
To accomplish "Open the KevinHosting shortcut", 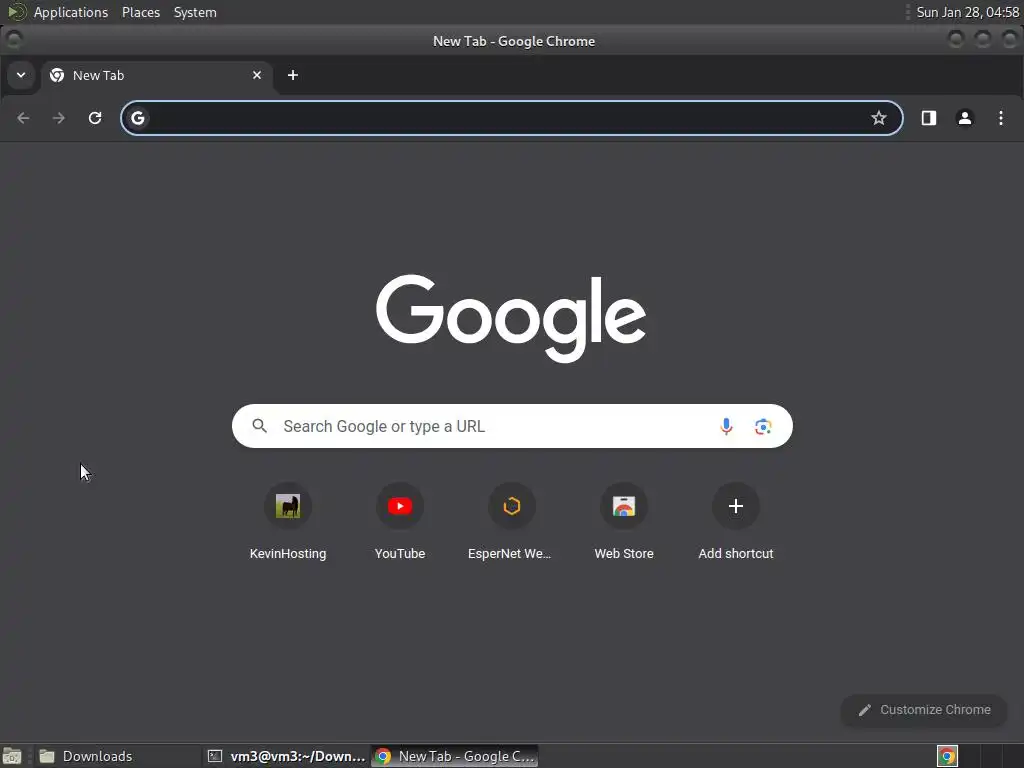I will tap(288, 521).
